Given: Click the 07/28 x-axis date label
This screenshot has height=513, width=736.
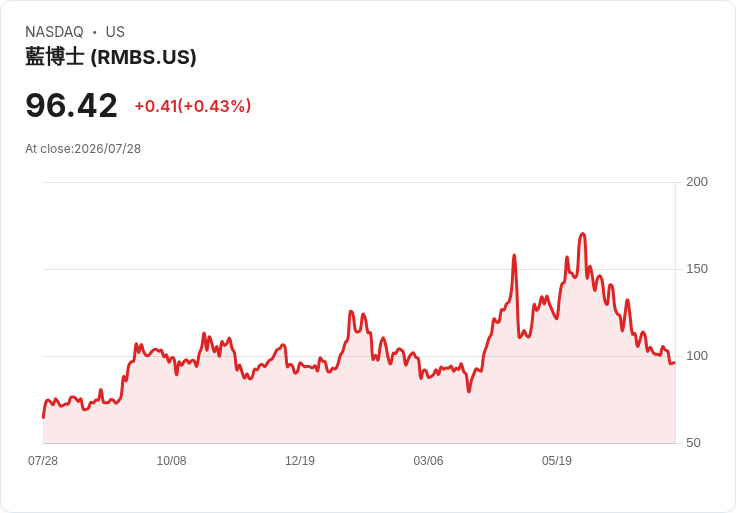Looking at the screenshot, I should pyautogui.click(x=43, y=460).
